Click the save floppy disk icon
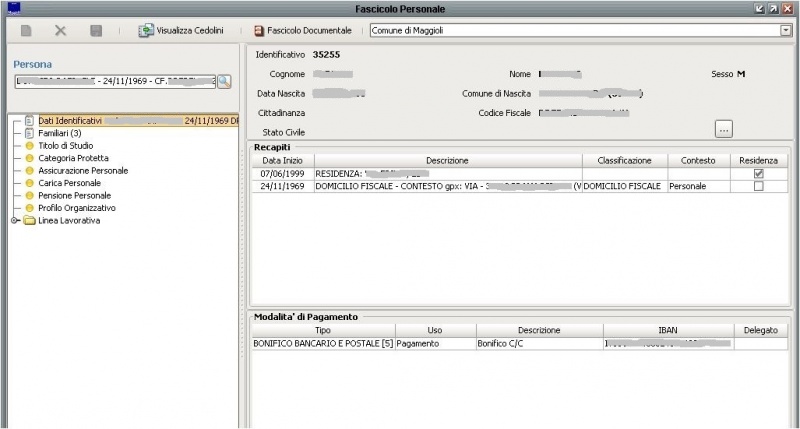 point(96,31)
